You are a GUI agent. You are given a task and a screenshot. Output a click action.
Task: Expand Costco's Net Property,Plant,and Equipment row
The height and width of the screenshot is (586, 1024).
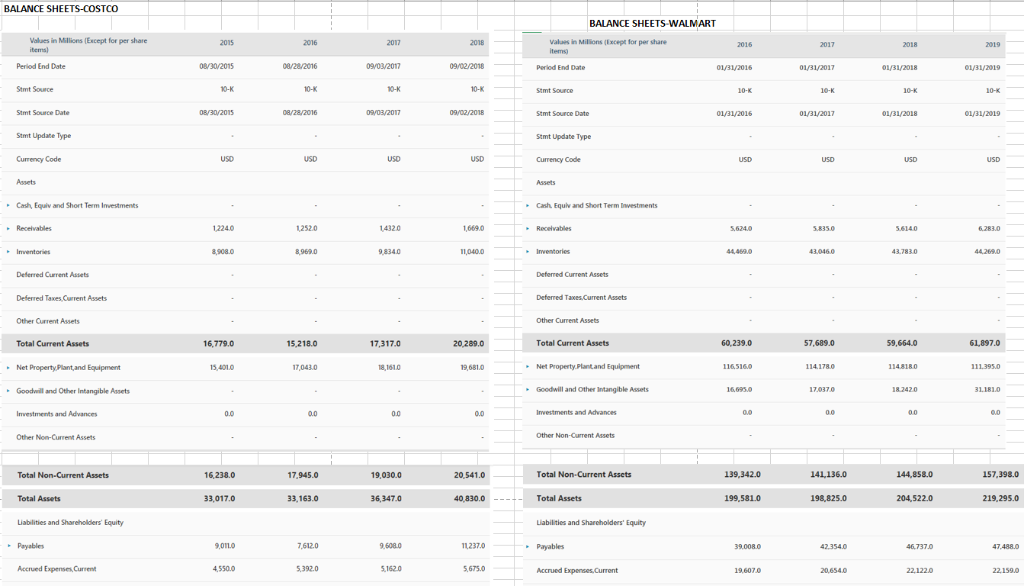(x=8, y=367)
